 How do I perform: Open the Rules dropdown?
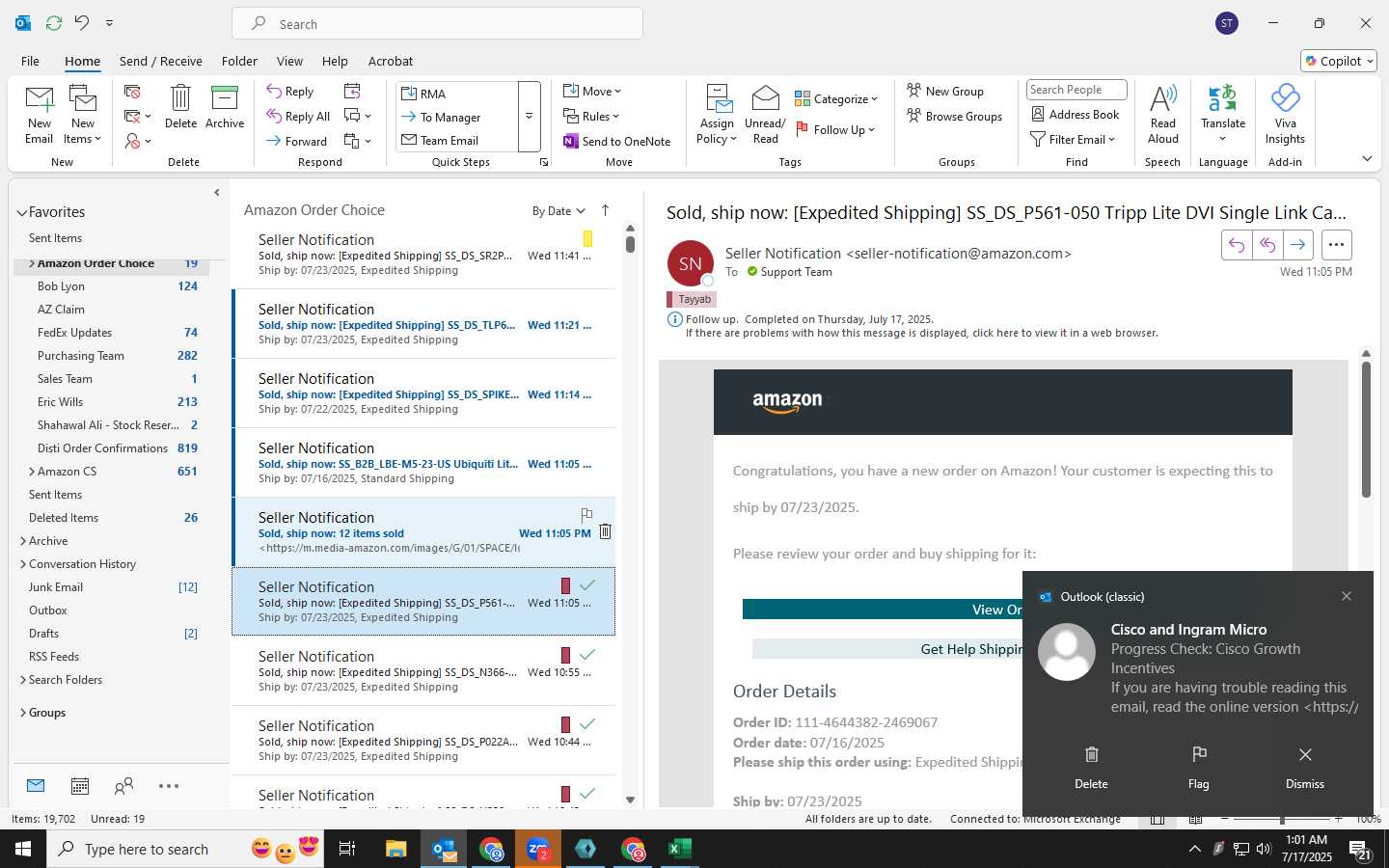pyautogui.click(x=591, y=116)
